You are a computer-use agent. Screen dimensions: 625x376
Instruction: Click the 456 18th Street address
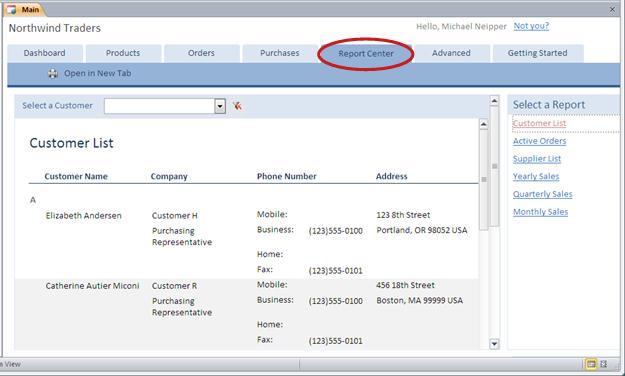(x=405, y=285)
